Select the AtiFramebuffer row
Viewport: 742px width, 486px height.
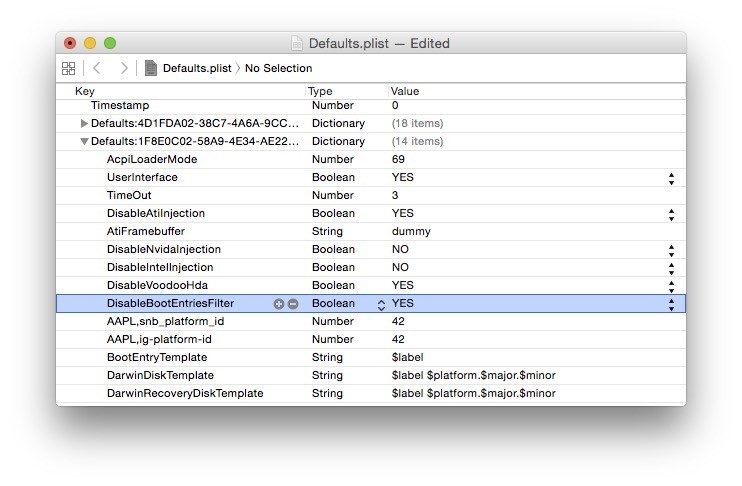pyautogui.click(x=146, y=232)
